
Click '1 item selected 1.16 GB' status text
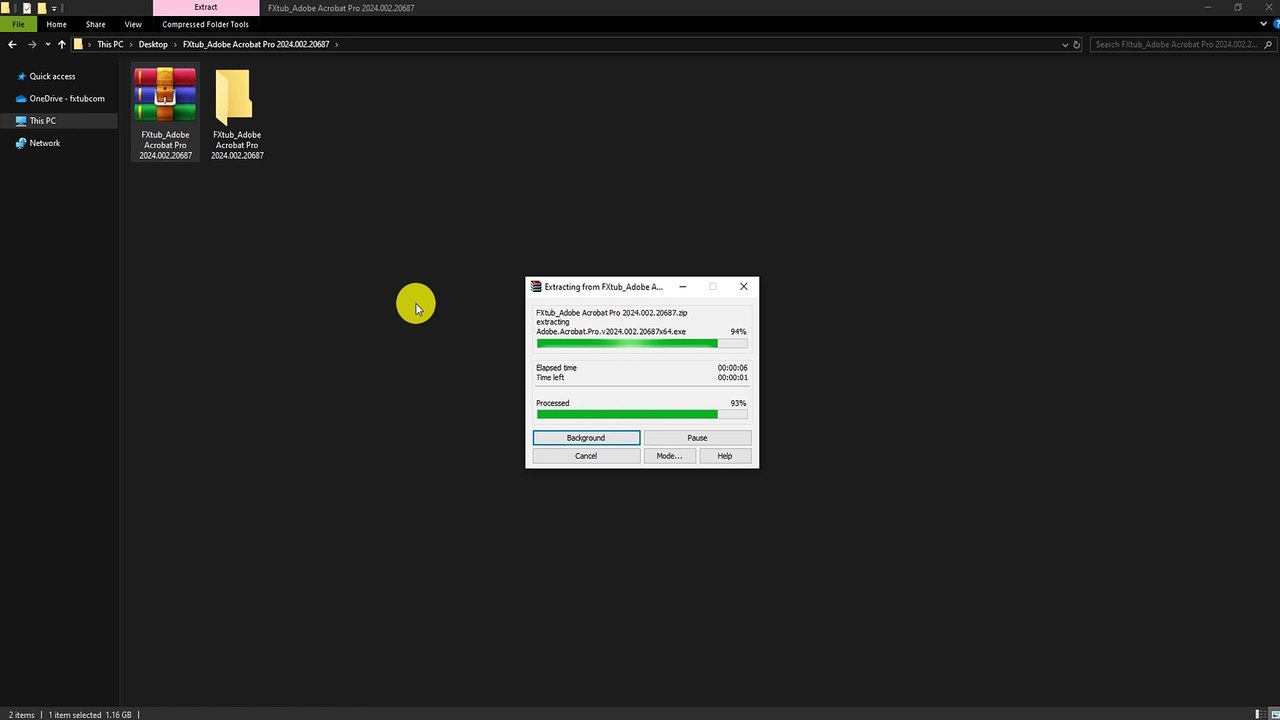(x=92, y=715)
